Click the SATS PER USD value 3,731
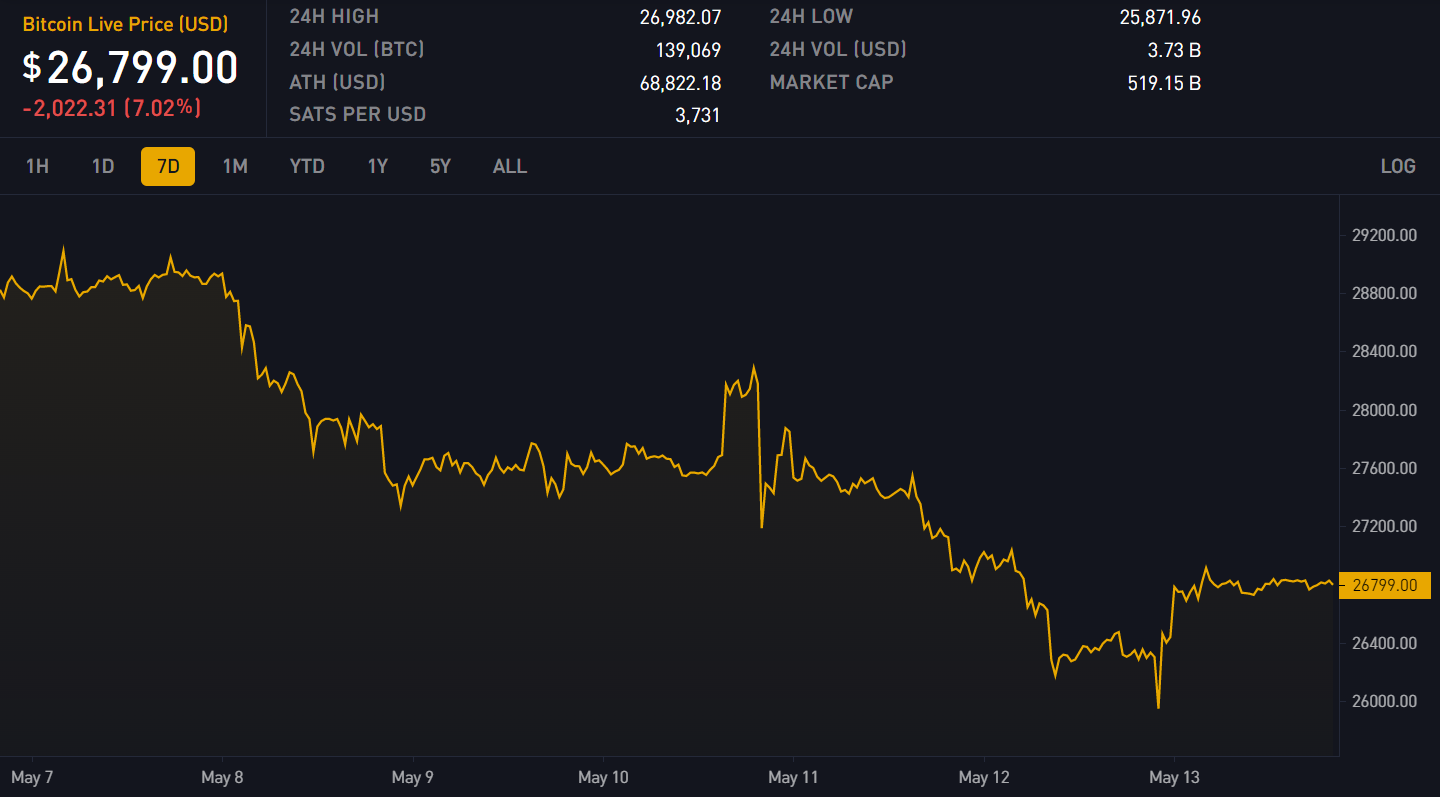This screenshot has height=797, width=1440. tap(697, 115)
